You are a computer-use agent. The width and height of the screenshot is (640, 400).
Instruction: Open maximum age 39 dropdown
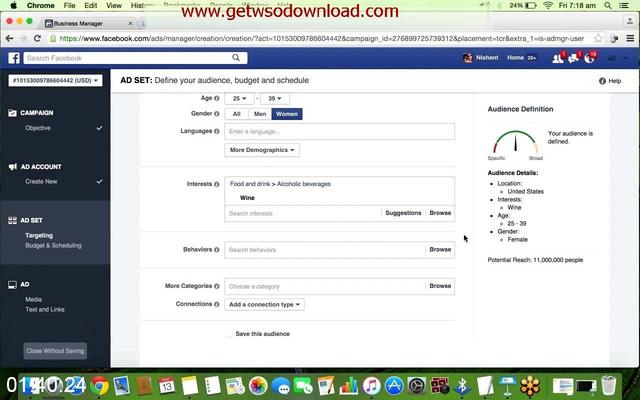pos(275,98)
